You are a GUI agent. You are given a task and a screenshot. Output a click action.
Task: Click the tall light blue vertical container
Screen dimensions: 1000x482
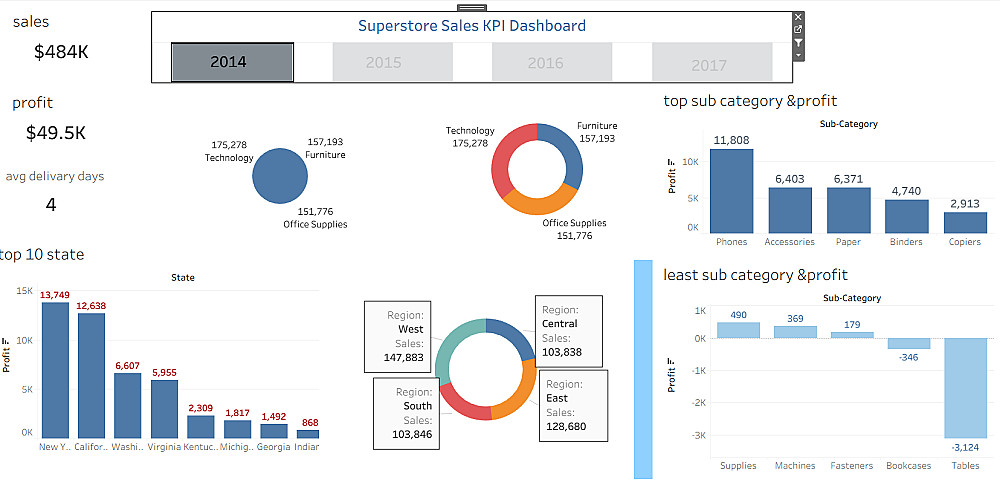tap(643, 369)
